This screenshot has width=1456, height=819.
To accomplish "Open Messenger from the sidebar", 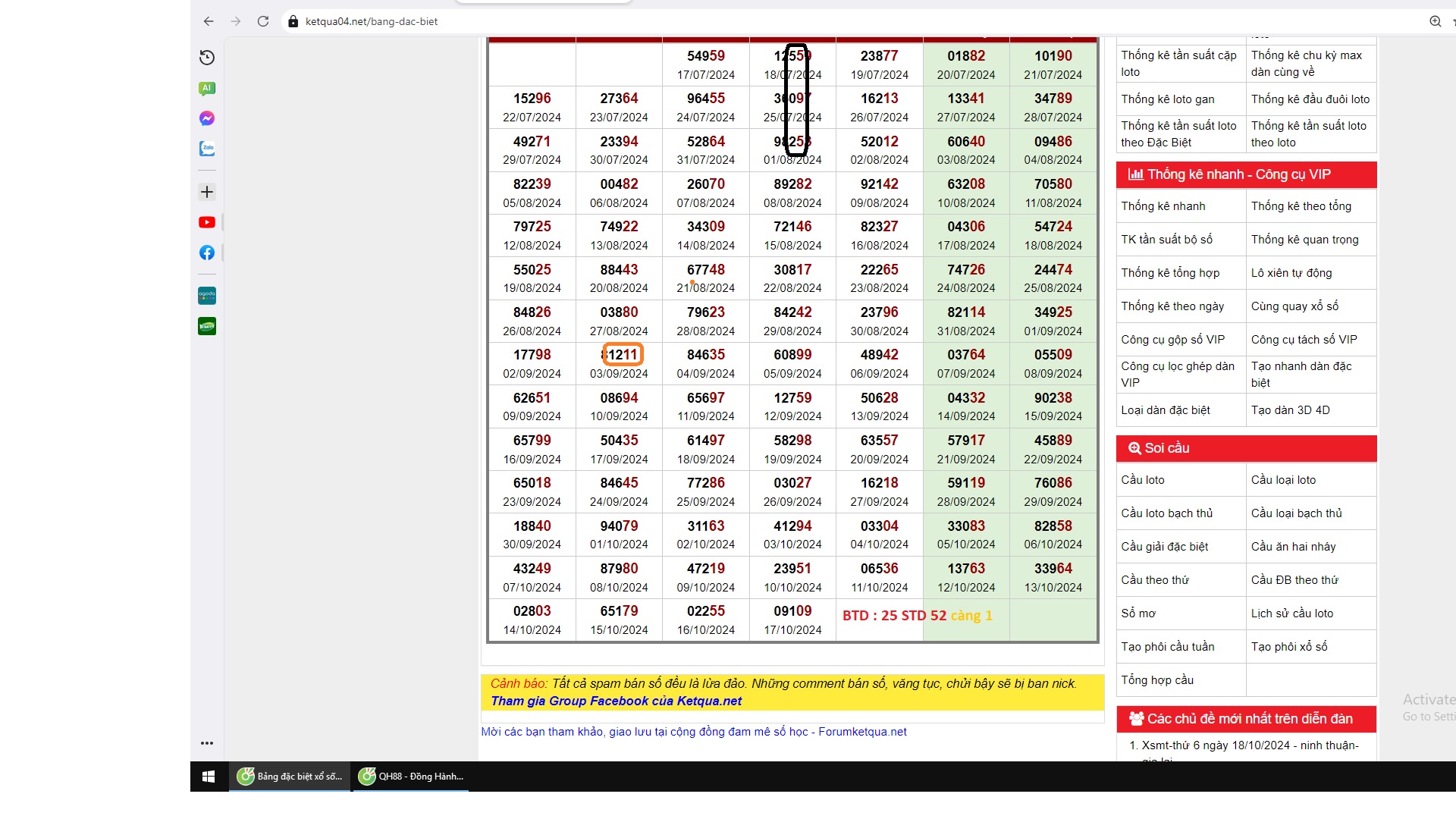I will pyautogui.click(x=207, y=118).
